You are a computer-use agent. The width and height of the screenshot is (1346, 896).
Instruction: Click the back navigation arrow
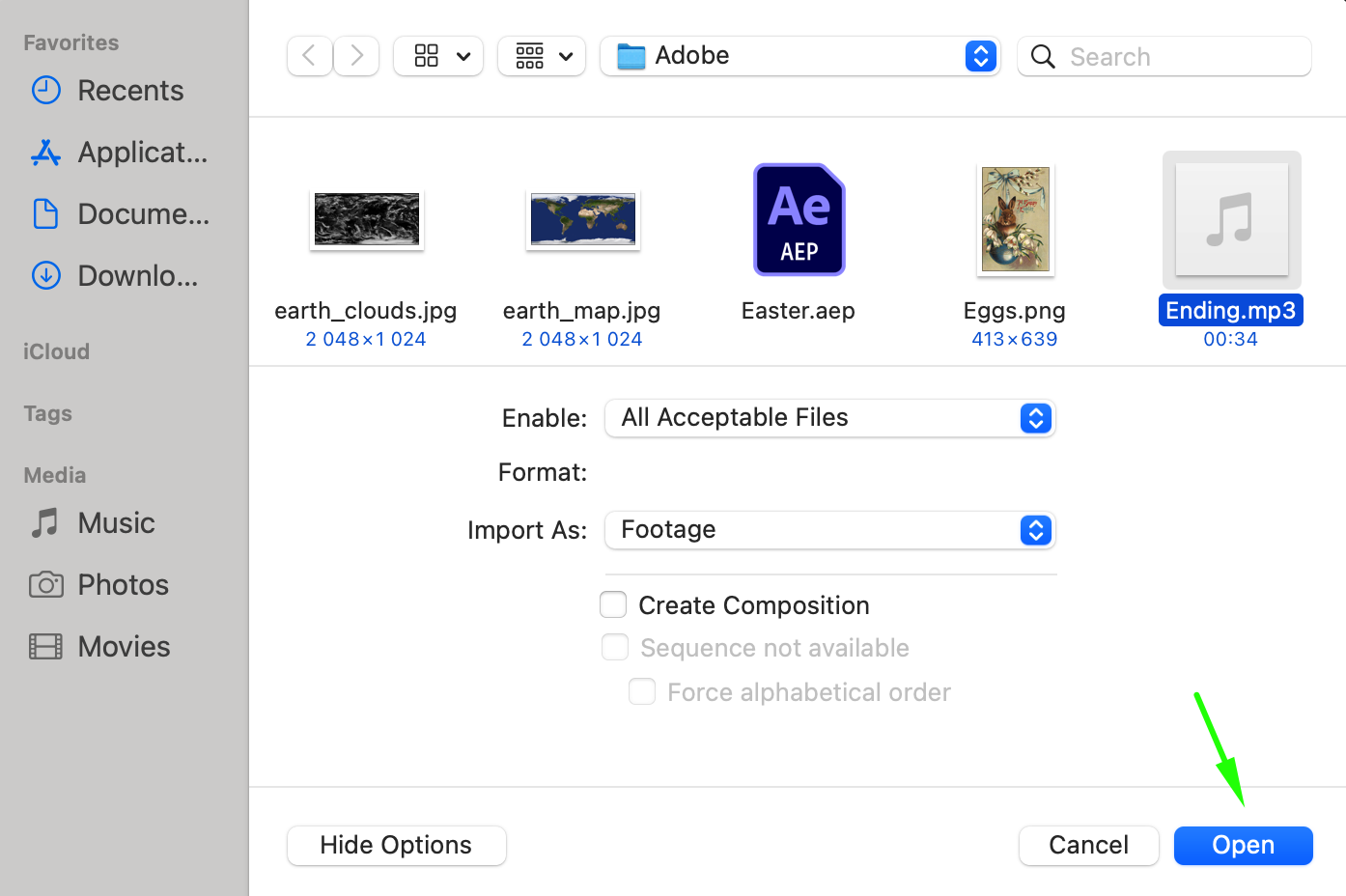[309, 56]
